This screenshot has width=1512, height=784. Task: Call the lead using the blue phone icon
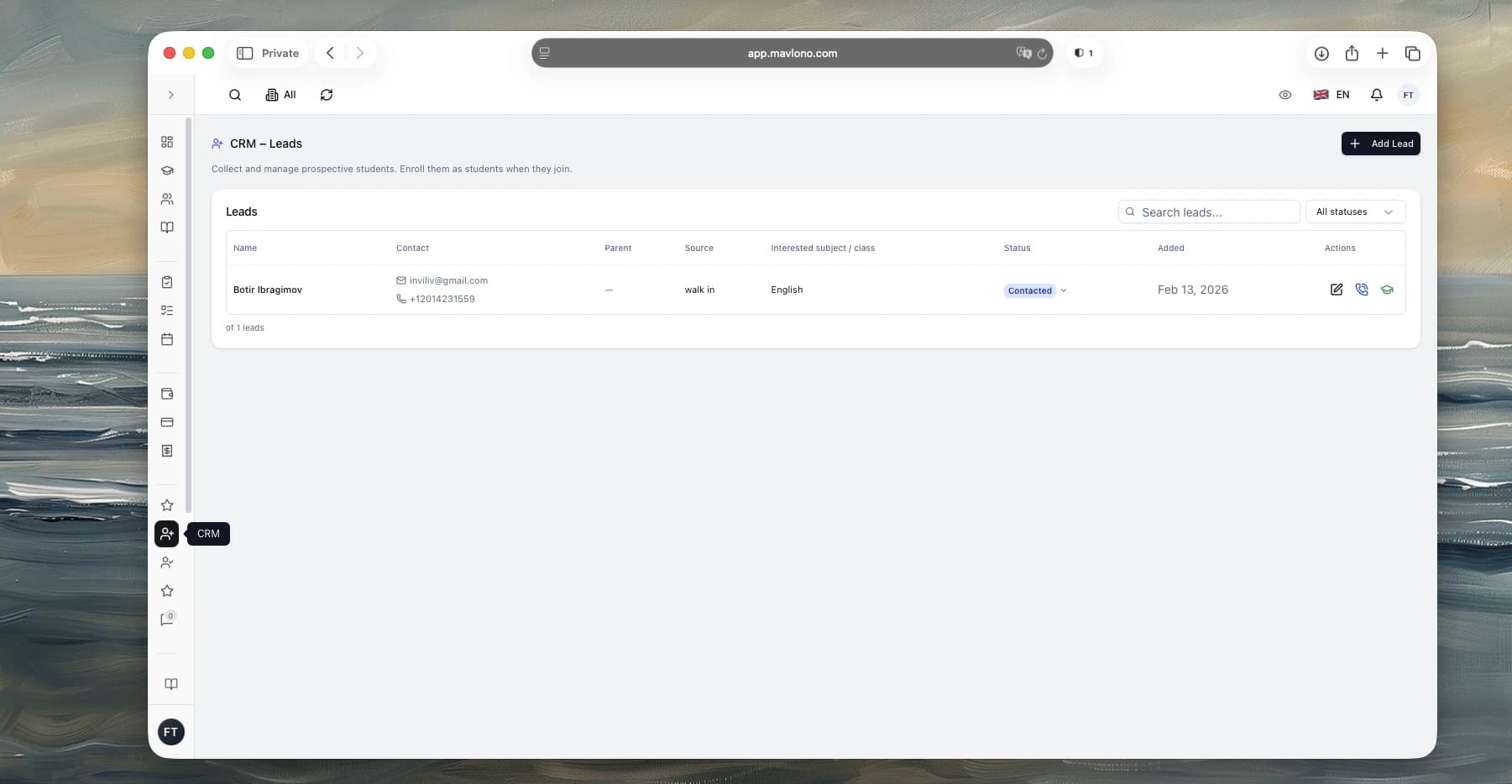point(1362,290)
